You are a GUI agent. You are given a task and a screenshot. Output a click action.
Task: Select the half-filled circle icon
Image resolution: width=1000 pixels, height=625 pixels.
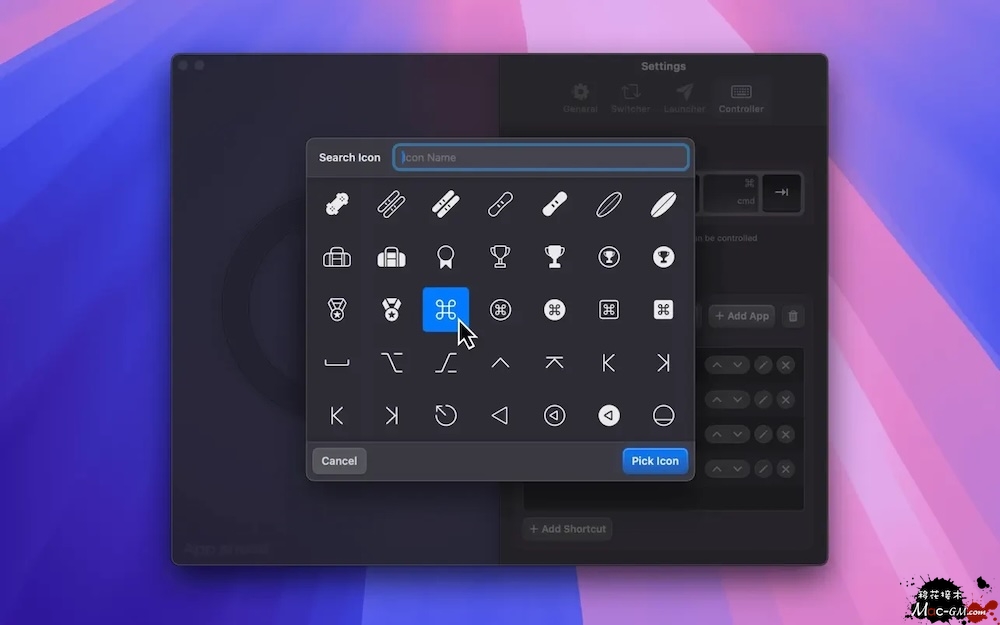click(663, 416)
